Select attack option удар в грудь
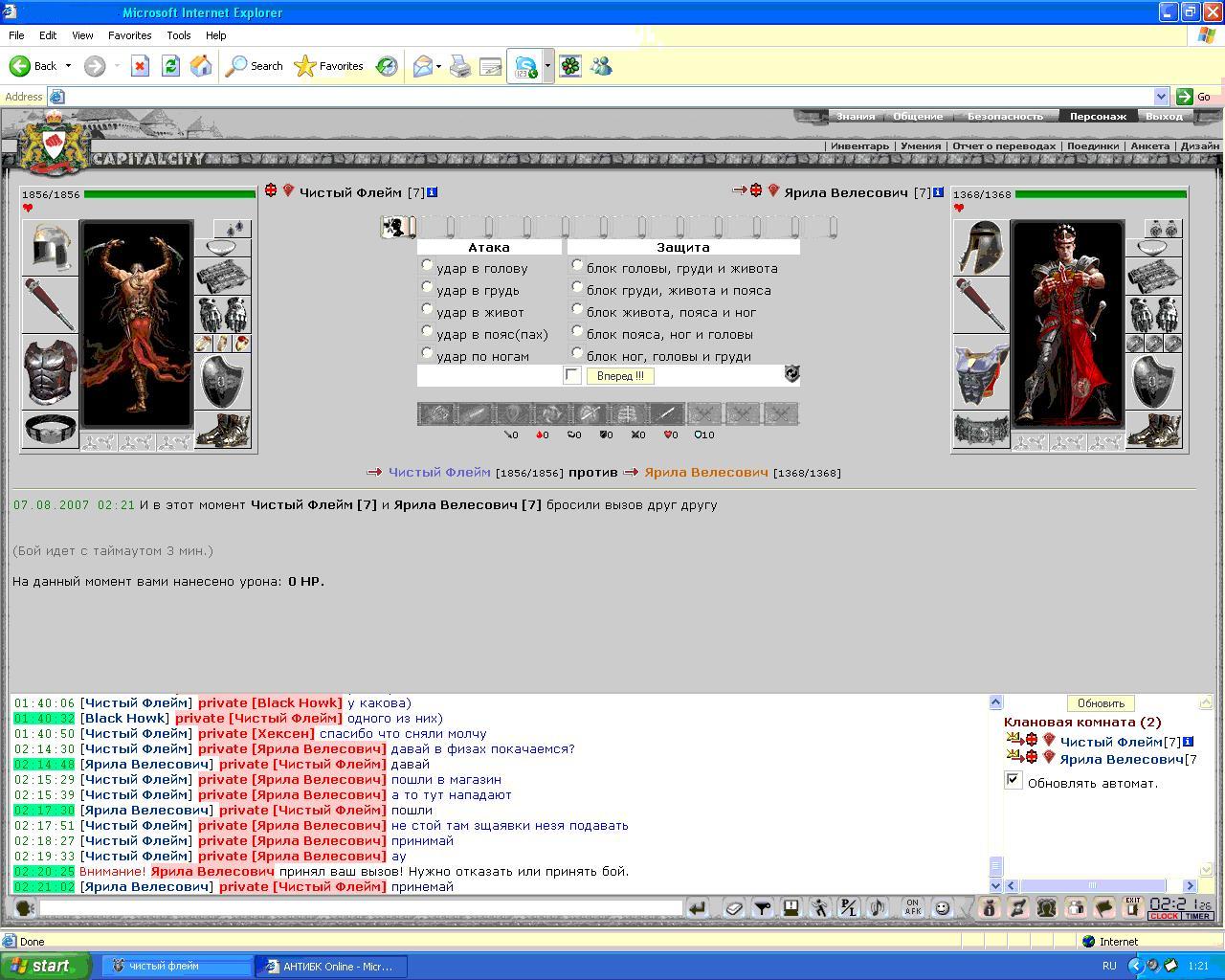Screen dimensions: 1225x980 point(427,287)
